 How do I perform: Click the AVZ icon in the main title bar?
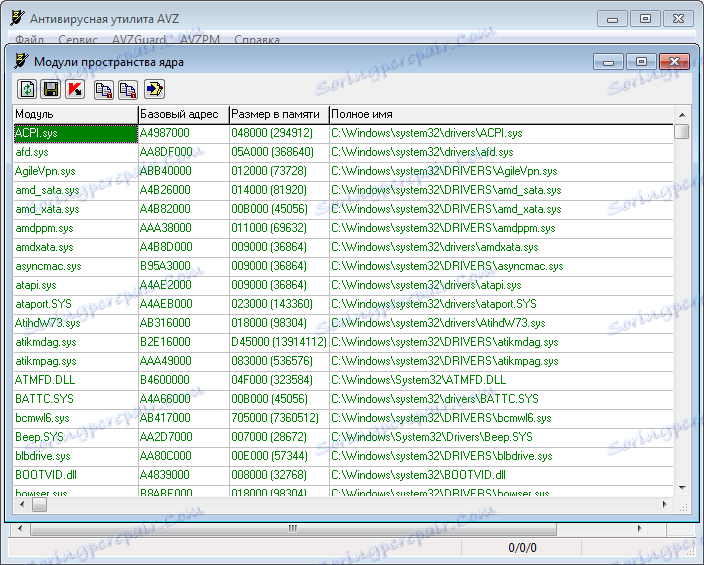[18, 18]
